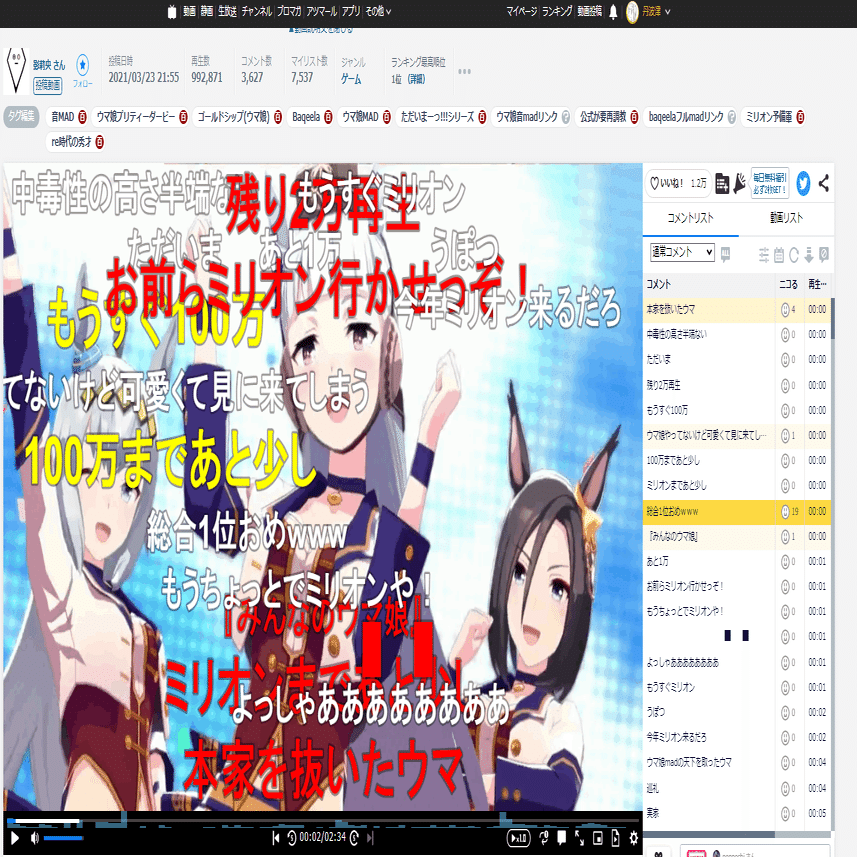Open the ゲーム genre link
This screenshot has width=857, height=857.
(351, 80)
